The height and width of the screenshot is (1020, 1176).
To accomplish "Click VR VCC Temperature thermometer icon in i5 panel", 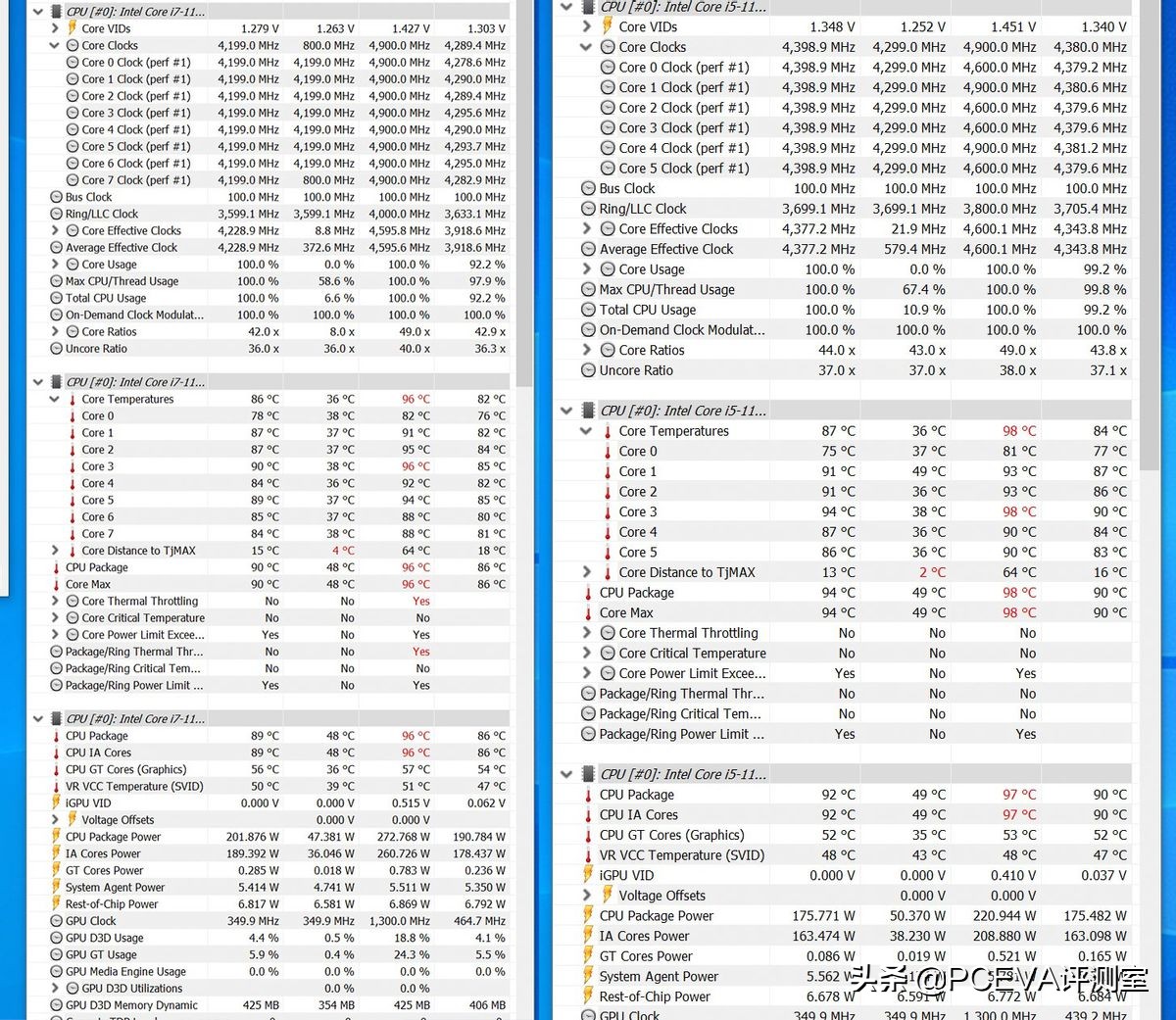I will [x=588, y=855].
